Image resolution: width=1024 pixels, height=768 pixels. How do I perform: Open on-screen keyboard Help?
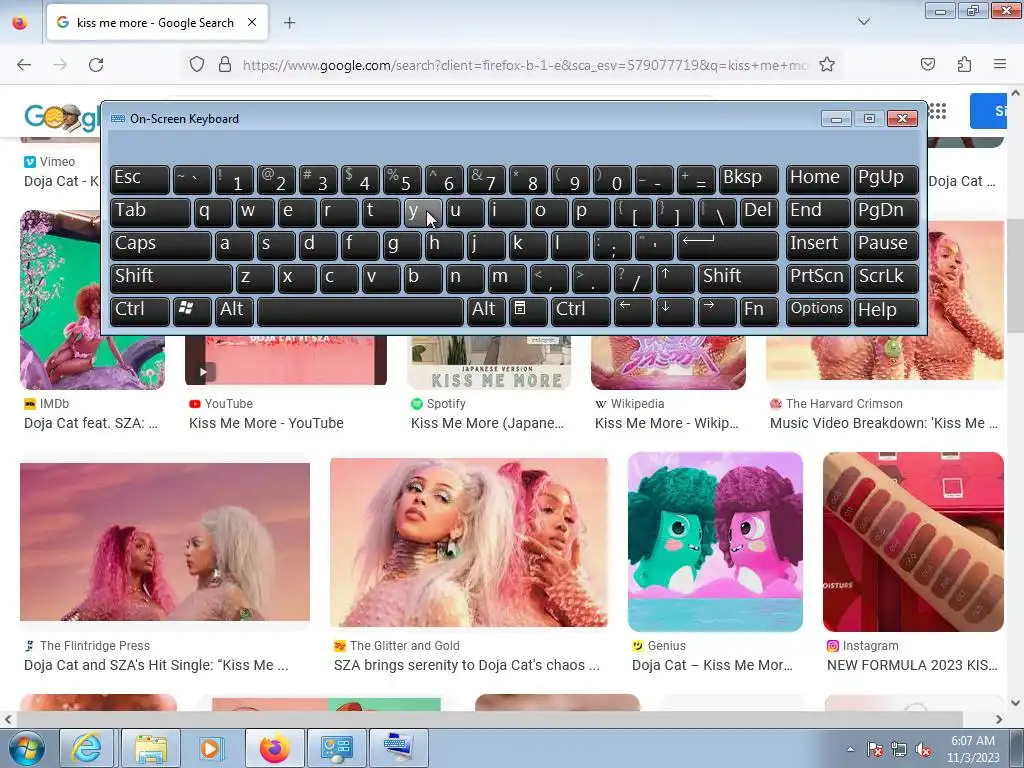coord(886,310)
